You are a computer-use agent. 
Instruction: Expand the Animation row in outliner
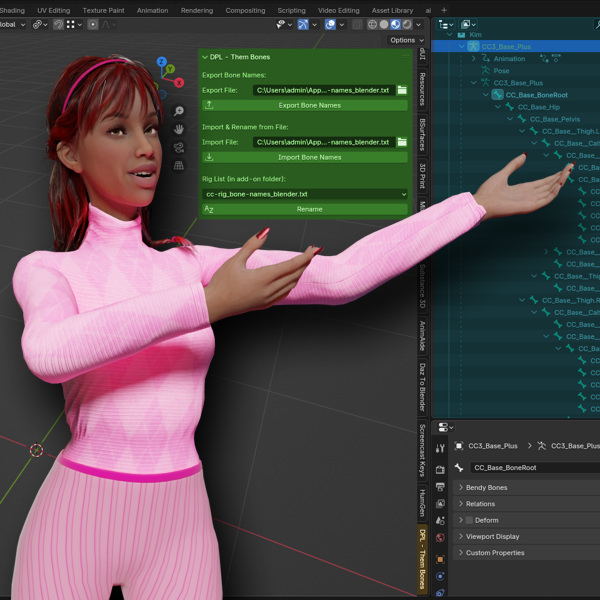[474, 59]
